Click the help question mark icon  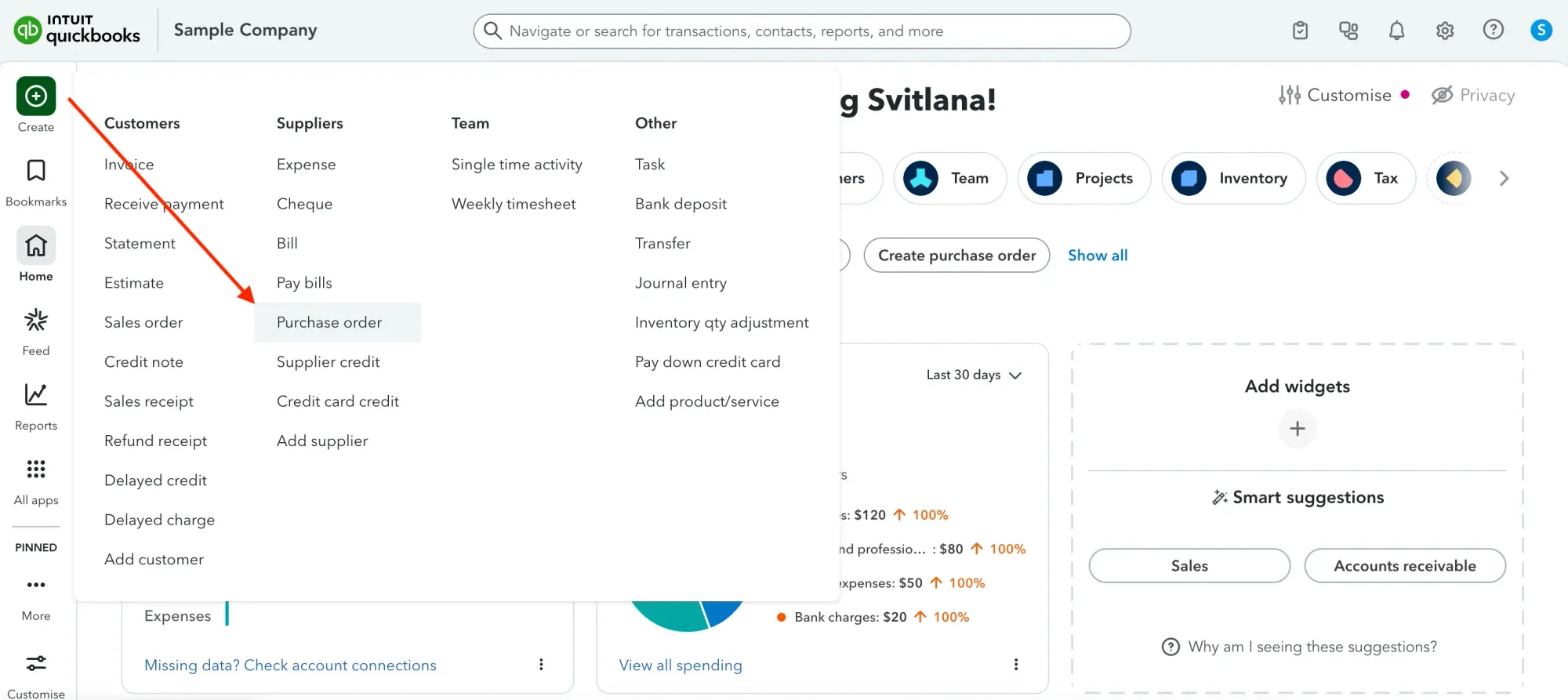[1493, 30]
